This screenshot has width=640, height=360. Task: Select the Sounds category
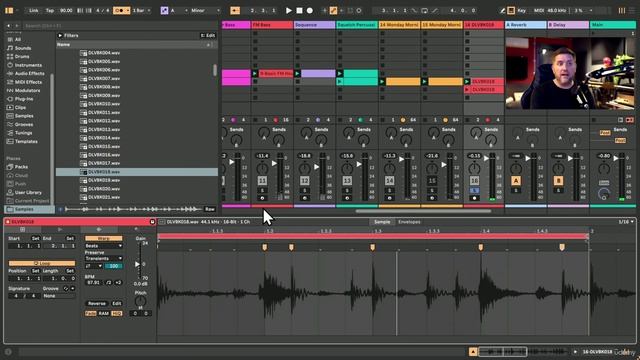pyautogui.click(x=23, y=48)
